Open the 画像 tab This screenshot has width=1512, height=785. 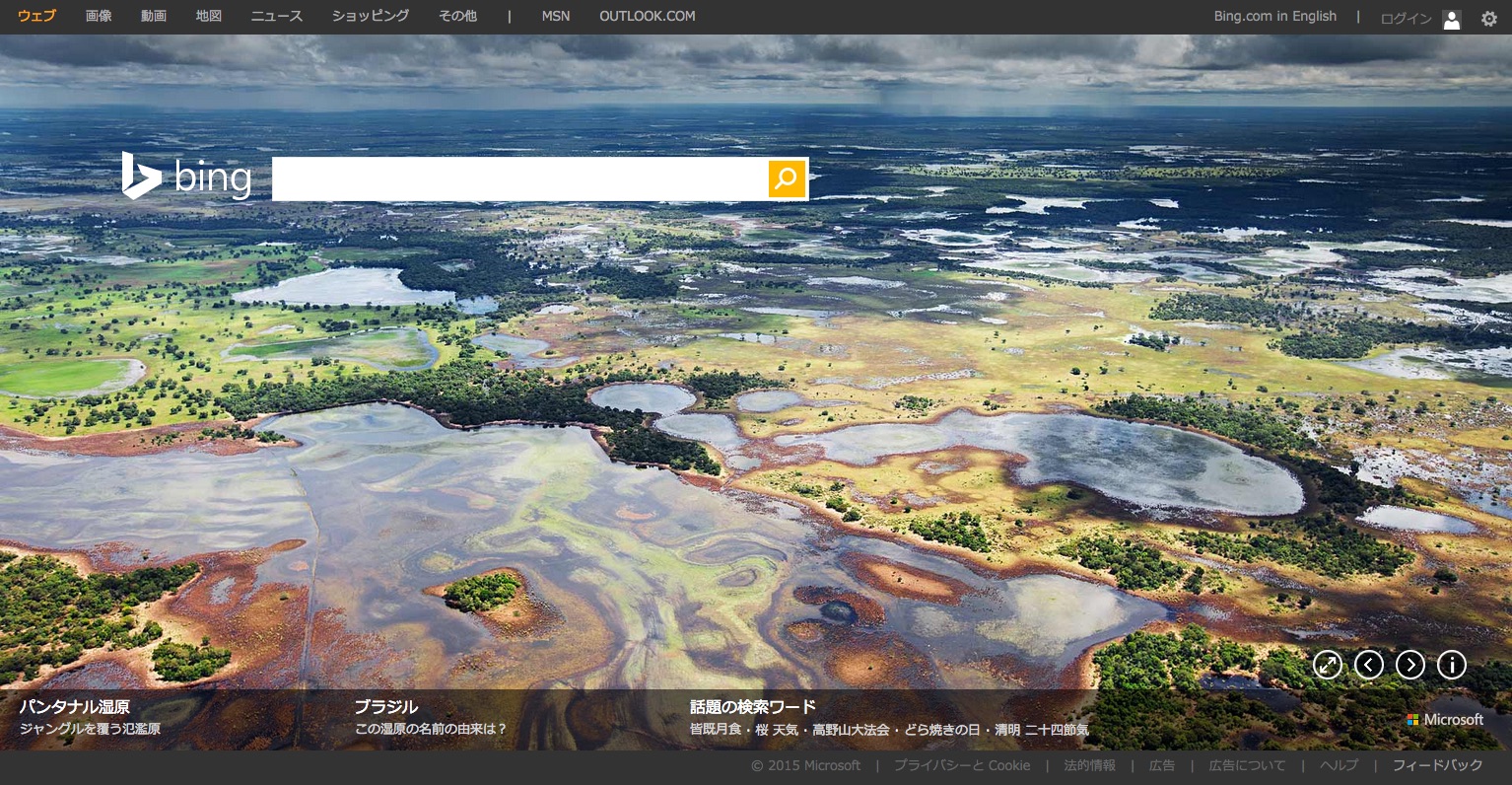pyautogui.click(x=99, y=16)
